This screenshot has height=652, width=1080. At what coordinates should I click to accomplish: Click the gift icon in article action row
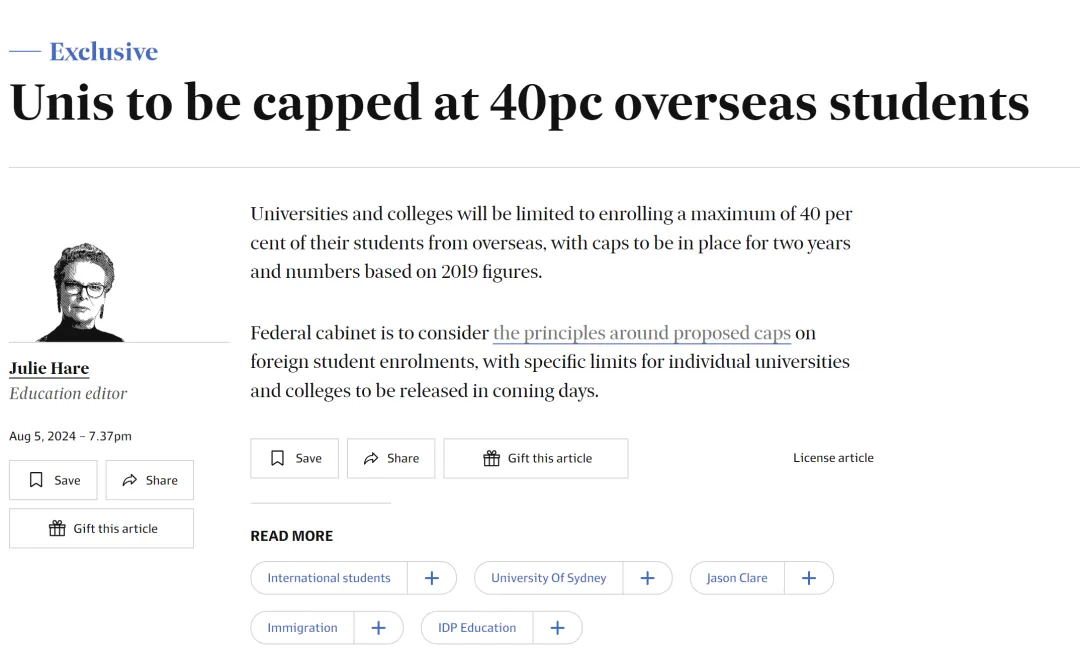click(491, 458)
